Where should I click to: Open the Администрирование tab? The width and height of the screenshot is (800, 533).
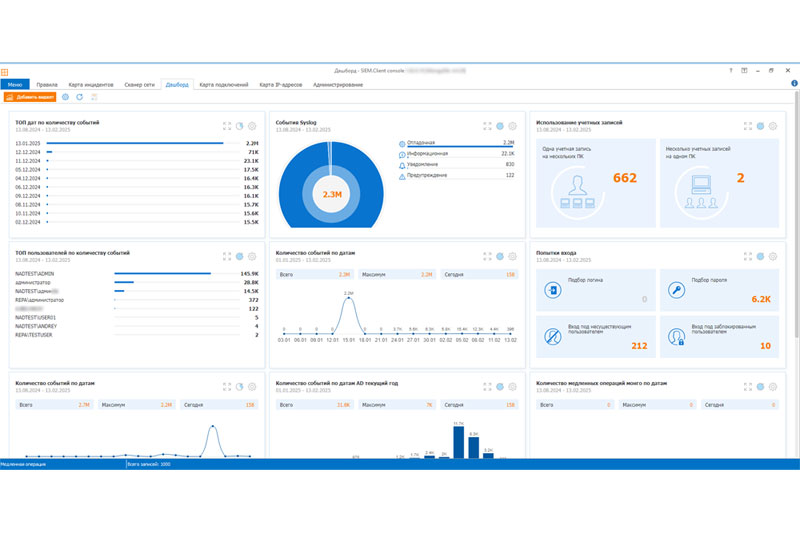(x=338, y=85)
